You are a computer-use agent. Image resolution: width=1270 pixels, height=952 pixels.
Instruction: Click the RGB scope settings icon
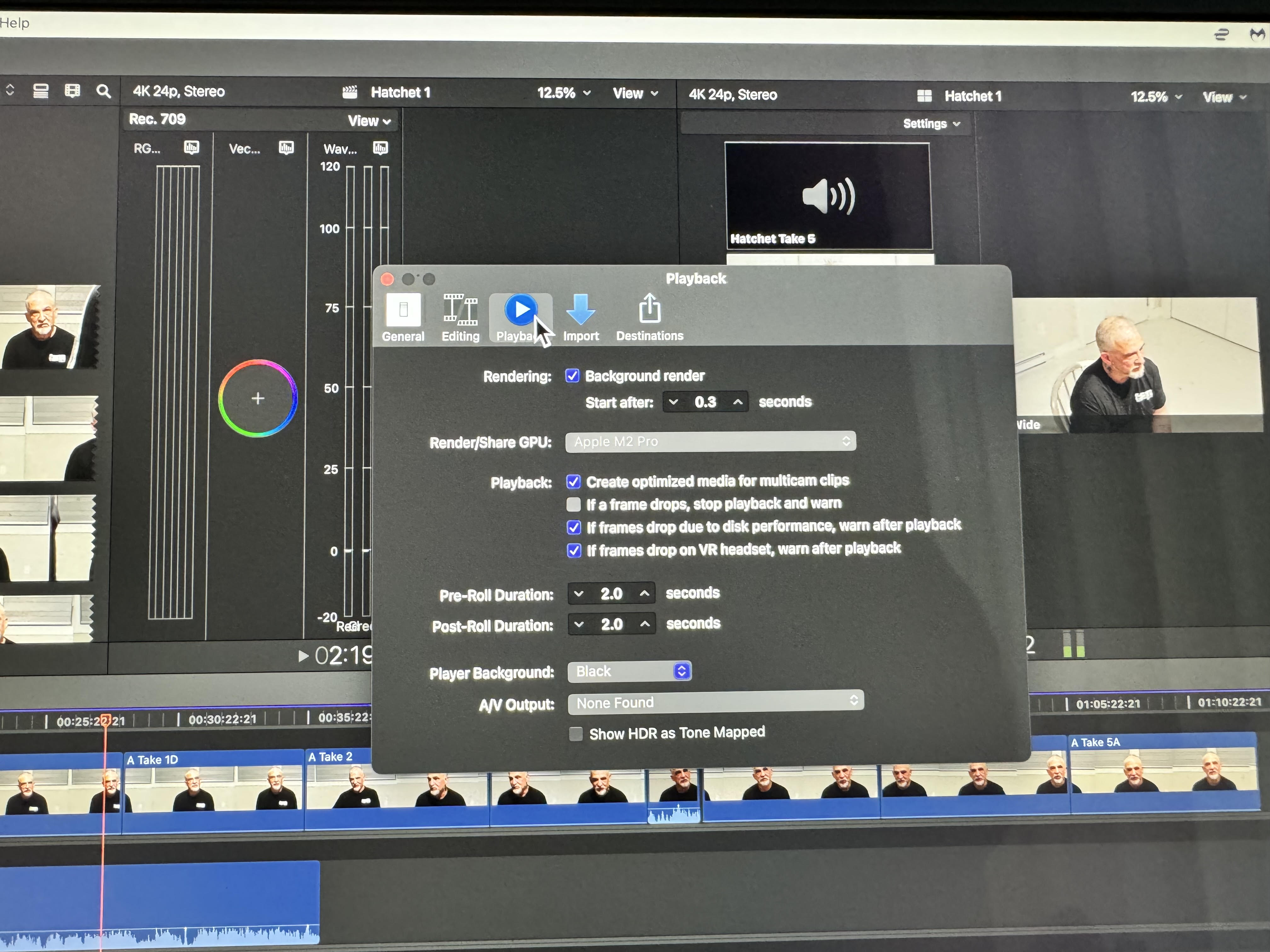[x=191, y=148]
